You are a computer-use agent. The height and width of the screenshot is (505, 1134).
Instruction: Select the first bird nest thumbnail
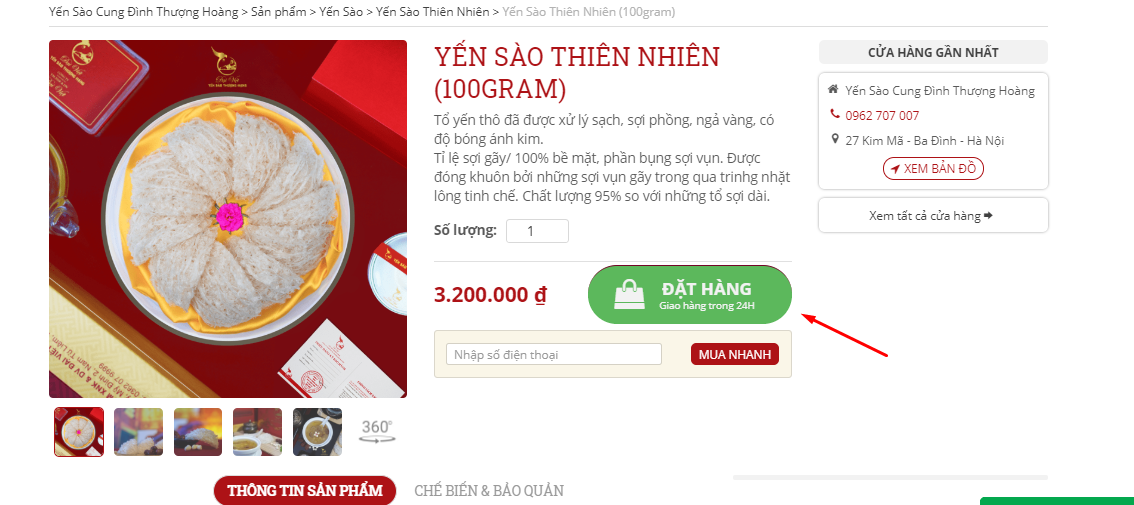[x=79, y=432]
